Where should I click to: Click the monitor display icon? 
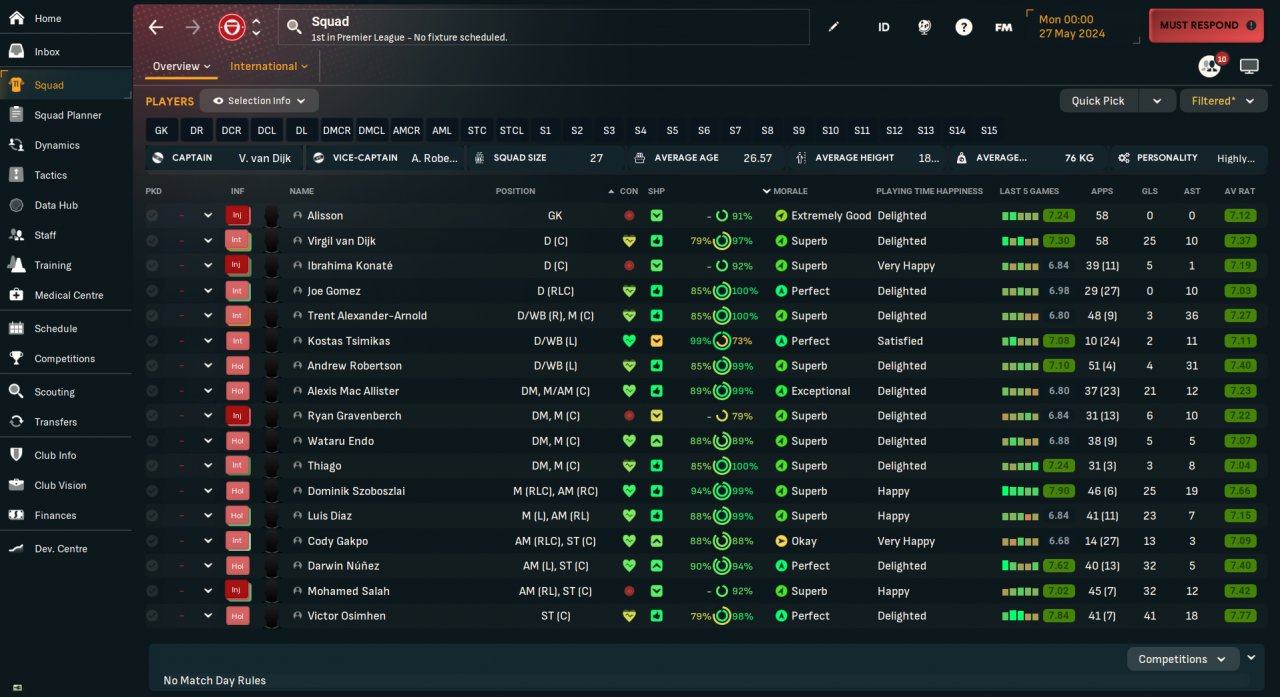pos(1249,66)
